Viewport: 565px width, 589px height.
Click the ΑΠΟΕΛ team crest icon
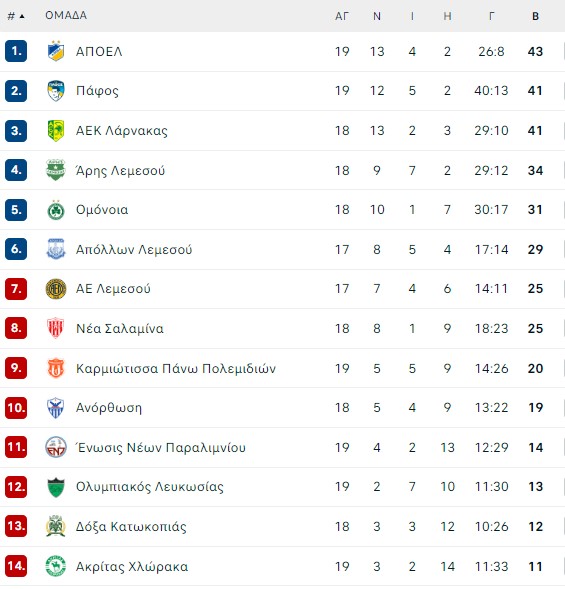56,51
